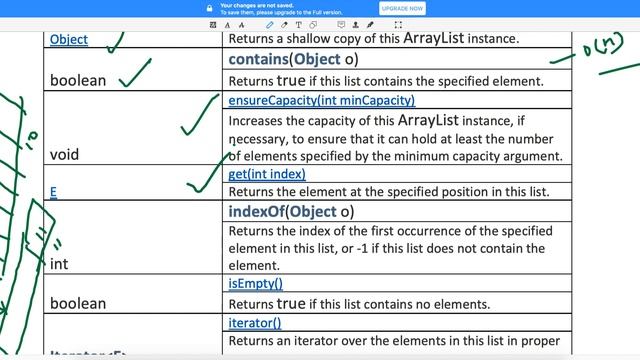Screen dimensions: 640x360
Task: Click the Upgrade Now button
Action: 402,9
